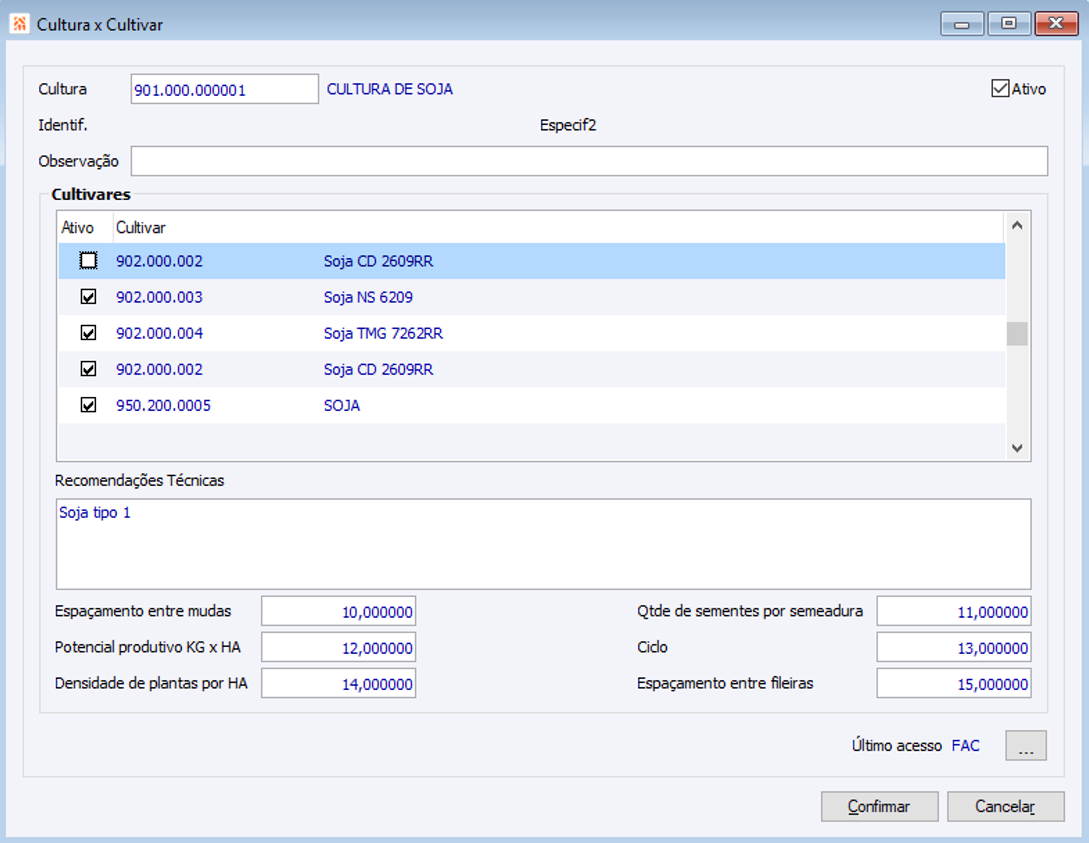Click the app icon in title bar
This screenshot has height=843, width=1089.
tap(19, 24)
